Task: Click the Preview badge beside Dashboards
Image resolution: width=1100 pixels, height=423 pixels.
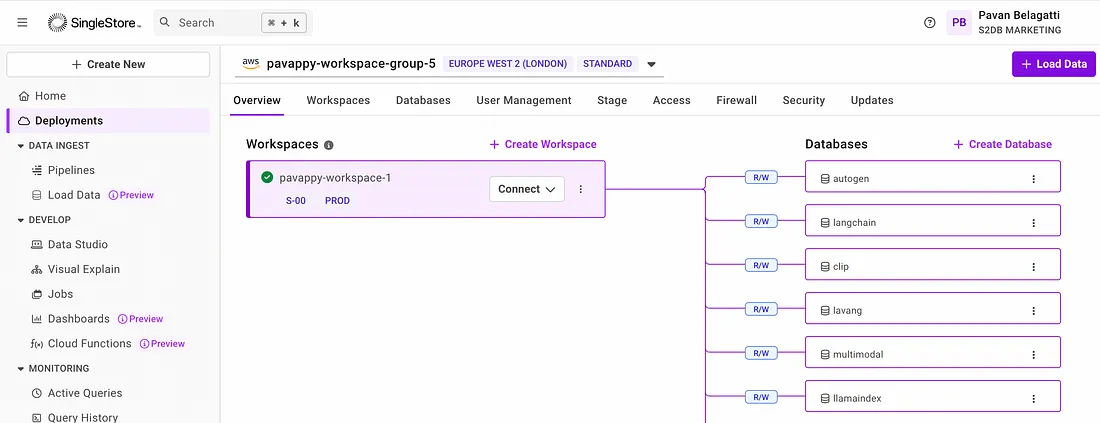Action: (140, 318)
